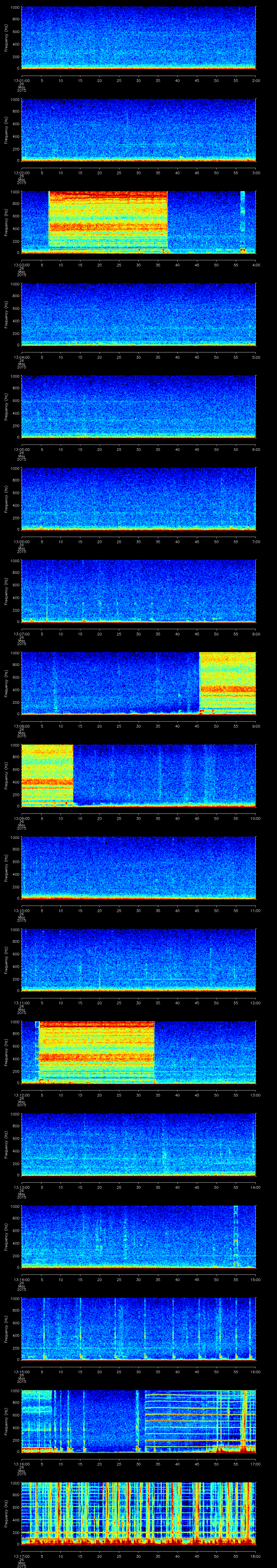Click the 18:00 end time label
277x1568 pixels.
click(x=255, y=1556)
